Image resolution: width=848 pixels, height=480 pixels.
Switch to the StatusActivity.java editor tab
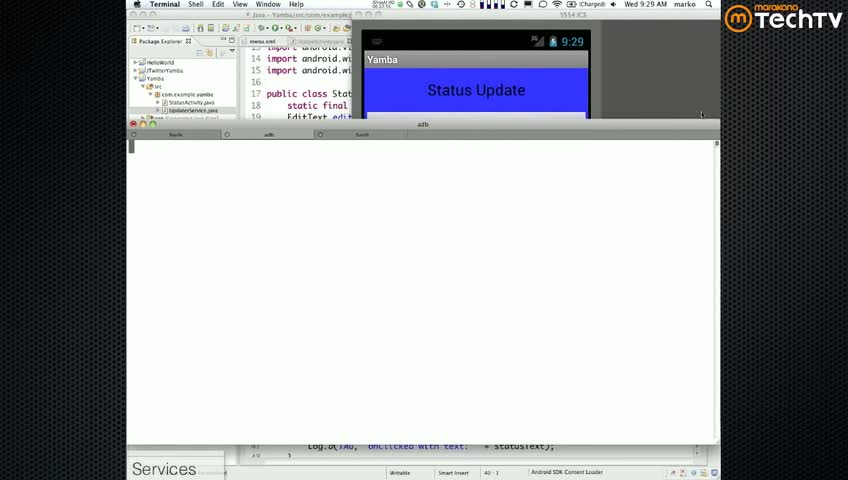[x=320, y=41]
